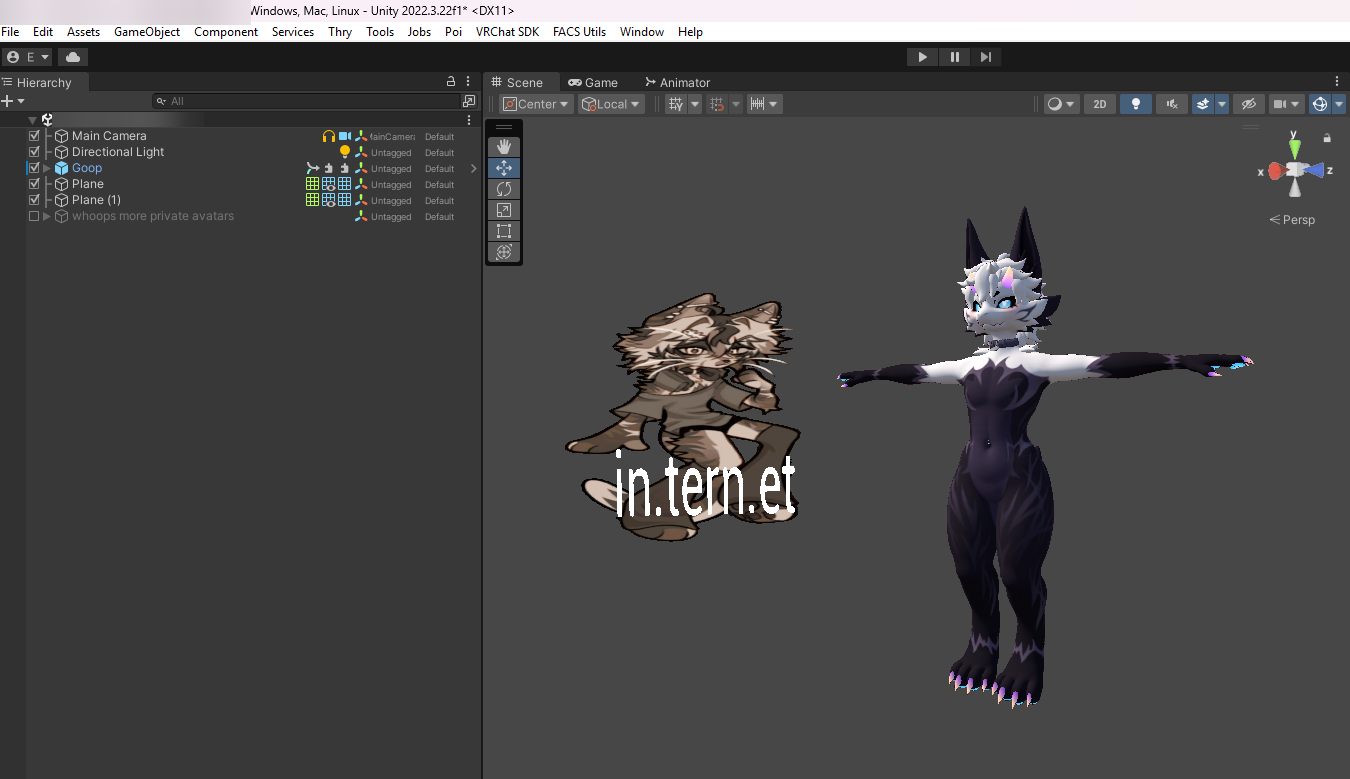Click the green Y axis cone on gizmo
The image size is (1350, 779).
point(1295,148)
